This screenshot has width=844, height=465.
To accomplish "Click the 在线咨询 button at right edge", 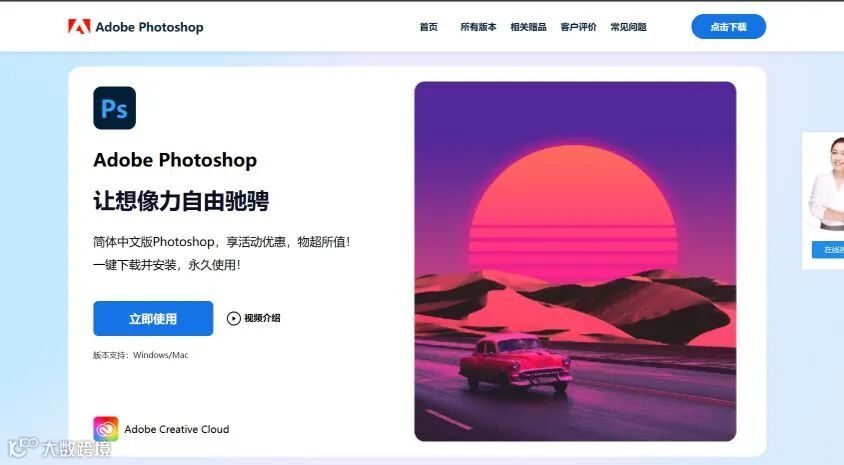I will (x=829, y=250).
